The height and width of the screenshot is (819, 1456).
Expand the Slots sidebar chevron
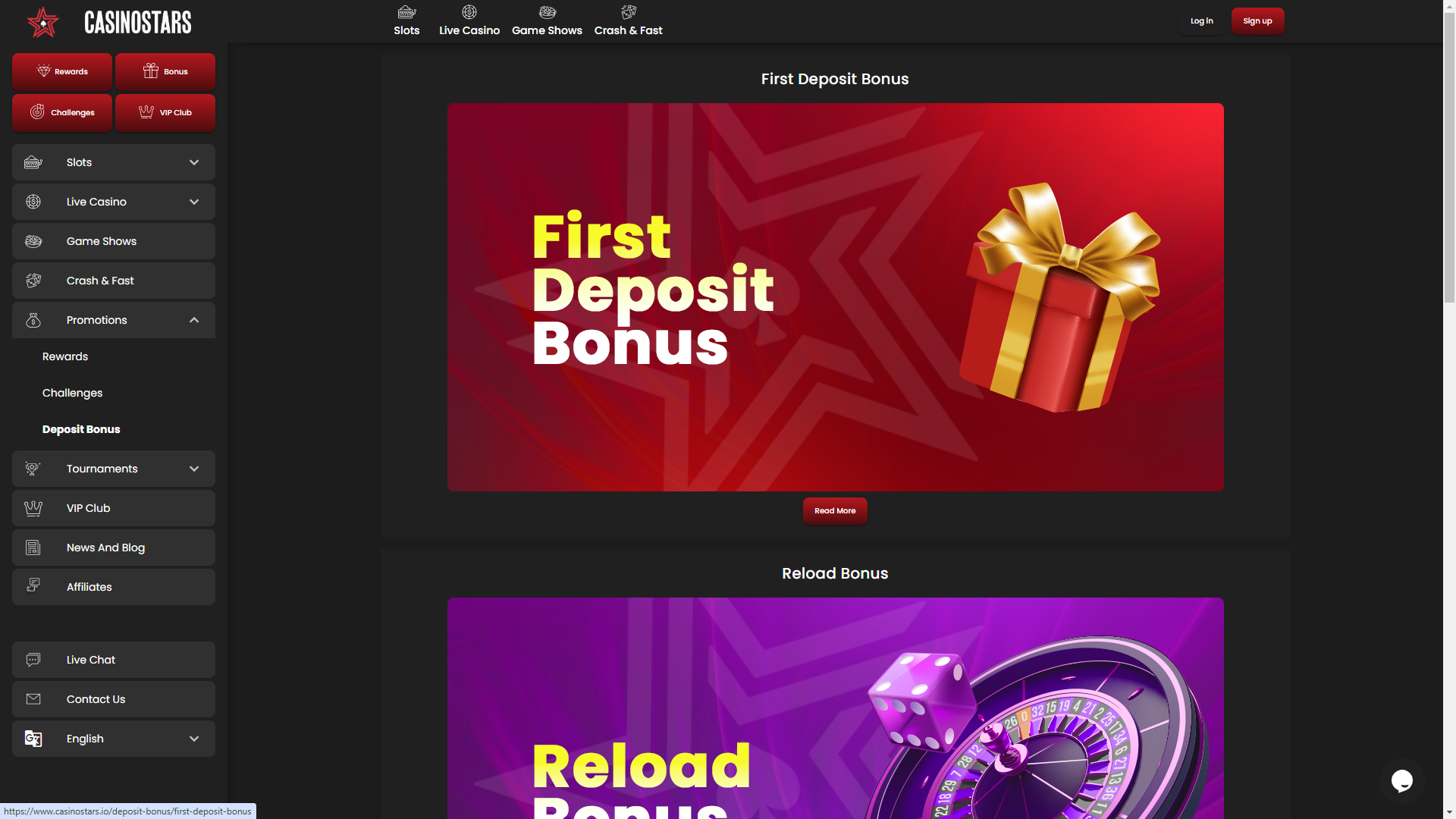point(194,162)
